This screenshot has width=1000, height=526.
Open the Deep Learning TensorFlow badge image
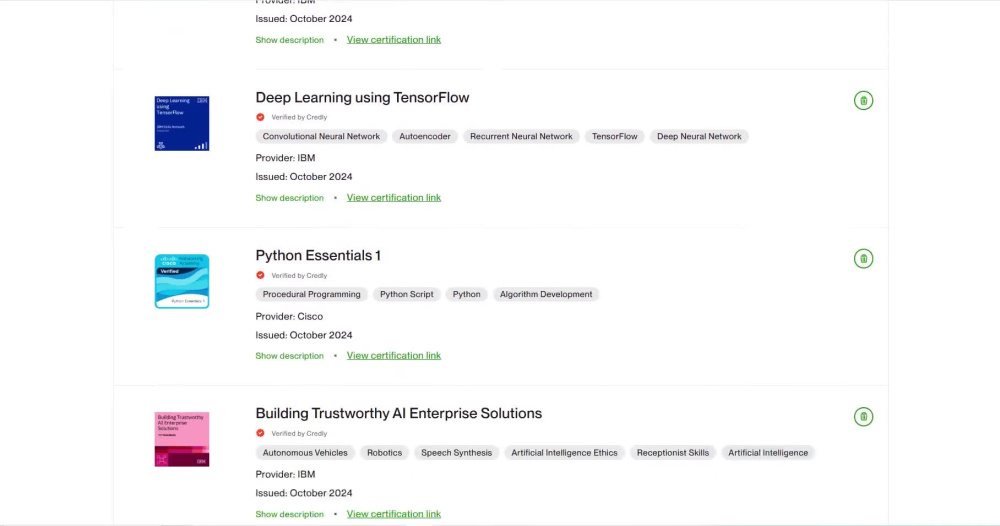coord(182,123)
